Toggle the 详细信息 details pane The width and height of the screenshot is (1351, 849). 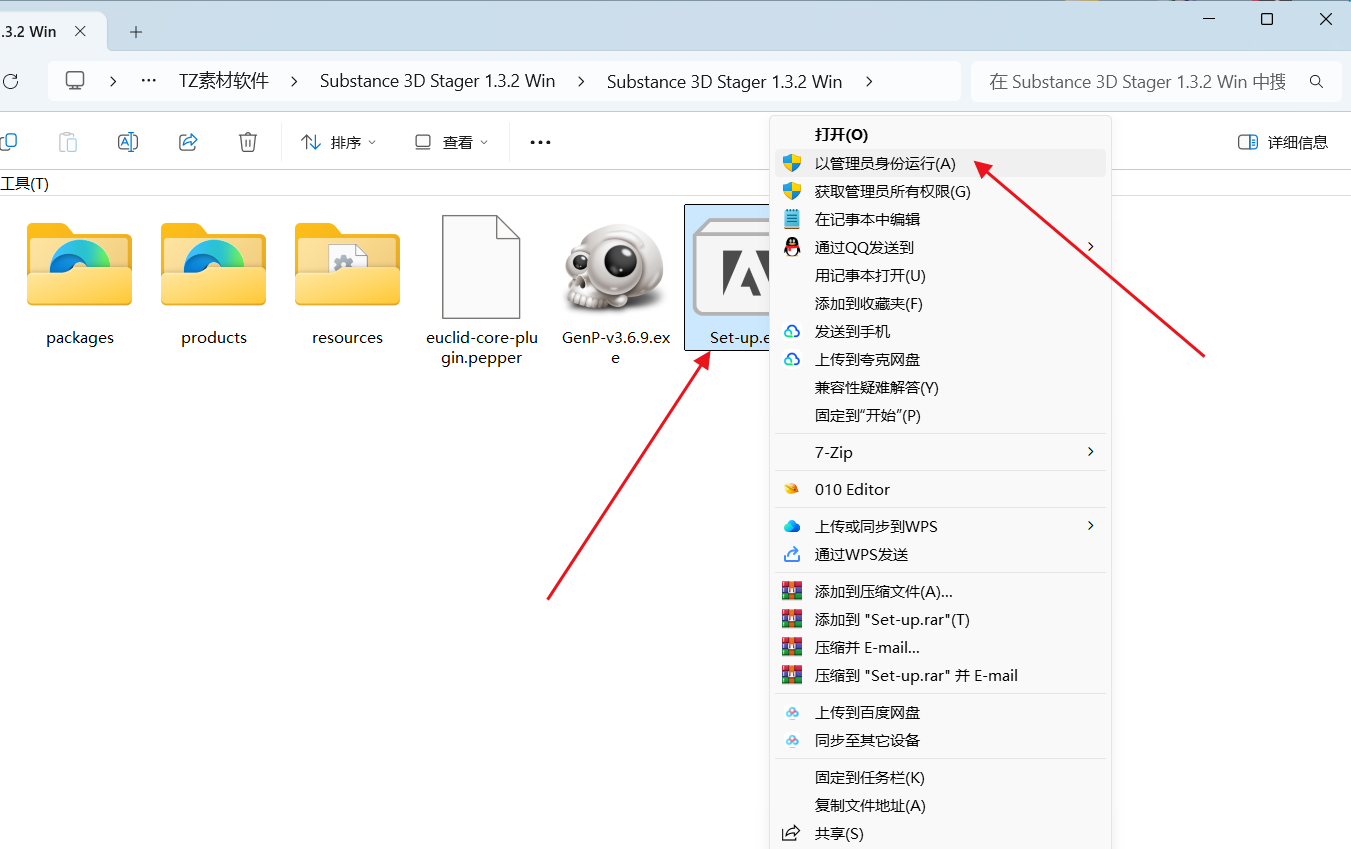tap(1283, 142)
